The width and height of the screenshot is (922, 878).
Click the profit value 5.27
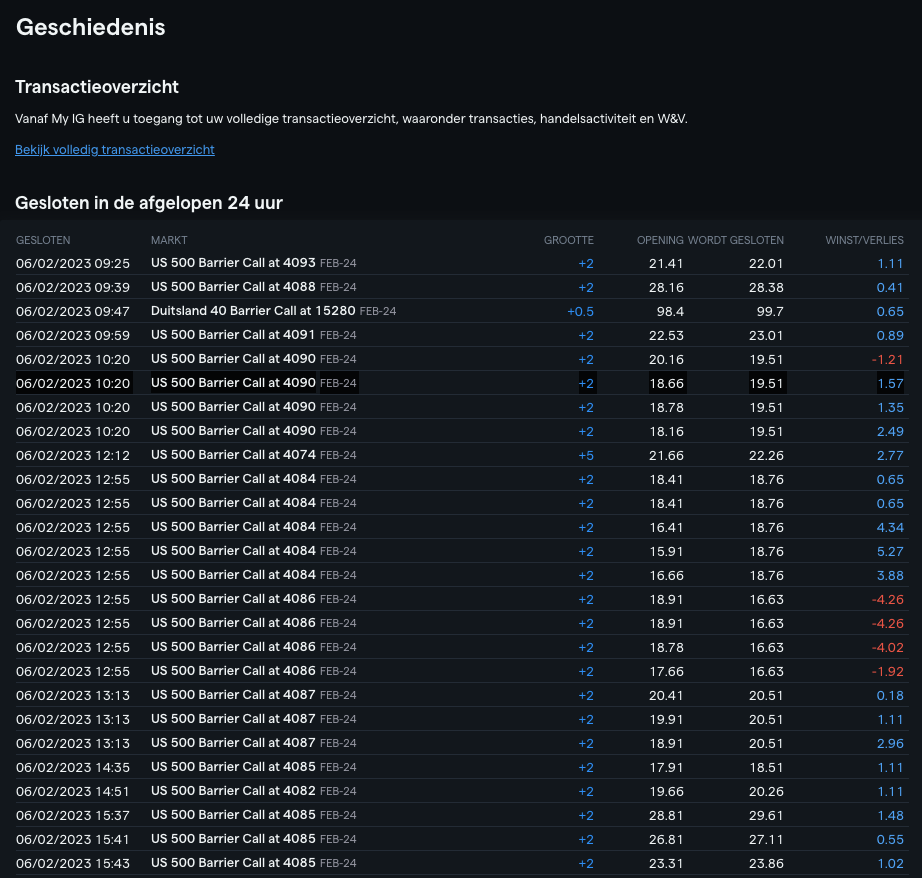[889, 551]
